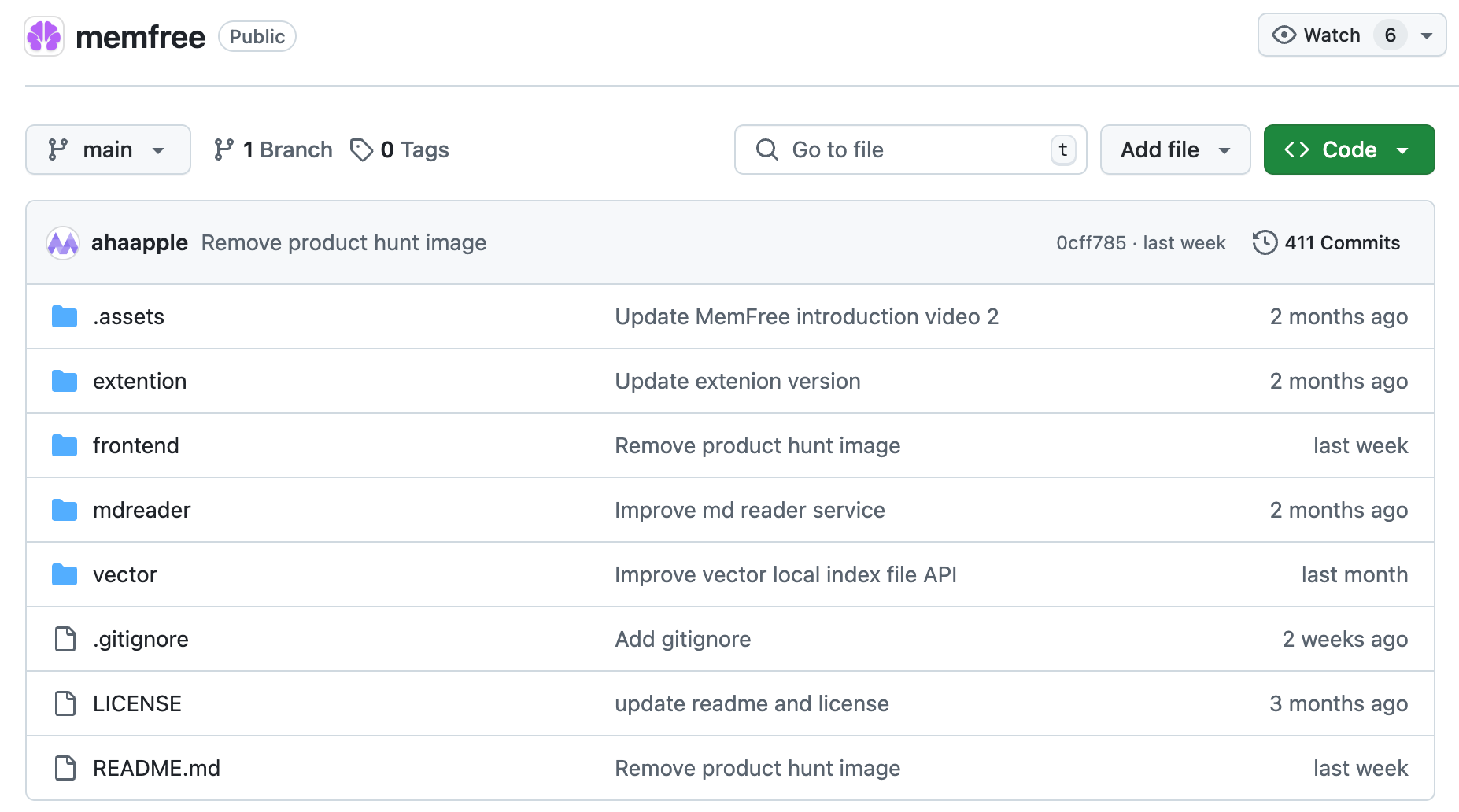This screenshot has width=1459, height=812.
Task: Open the LICENSE file
Action: point(137,703)
